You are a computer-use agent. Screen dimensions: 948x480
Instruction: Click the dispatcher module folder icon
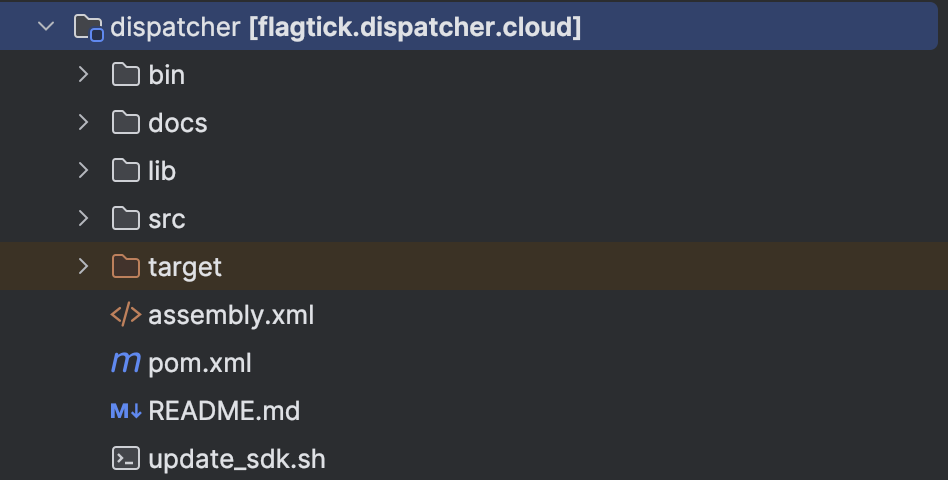coord(89,27)
